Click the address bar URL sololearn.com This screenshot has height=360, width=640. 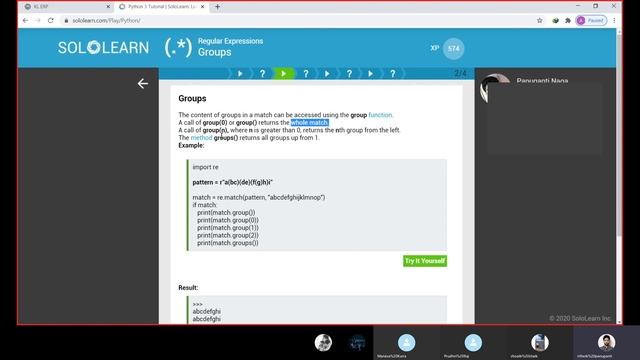pos(106,20)
